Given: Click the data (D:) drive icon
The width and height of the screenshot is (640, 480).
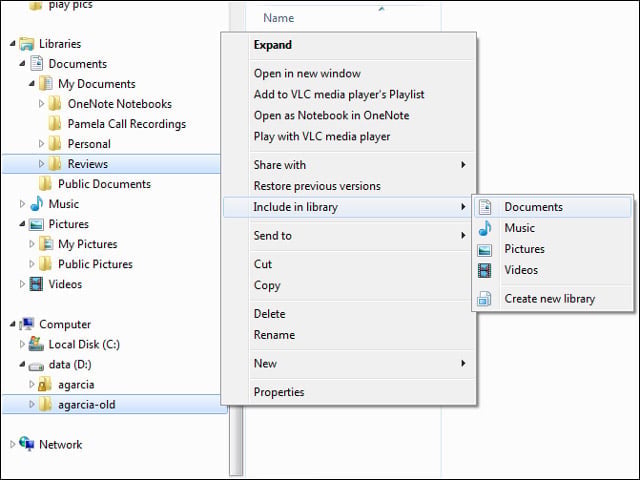Looking at the screenshot, I should pyautogui.click(x=36, y=366).
